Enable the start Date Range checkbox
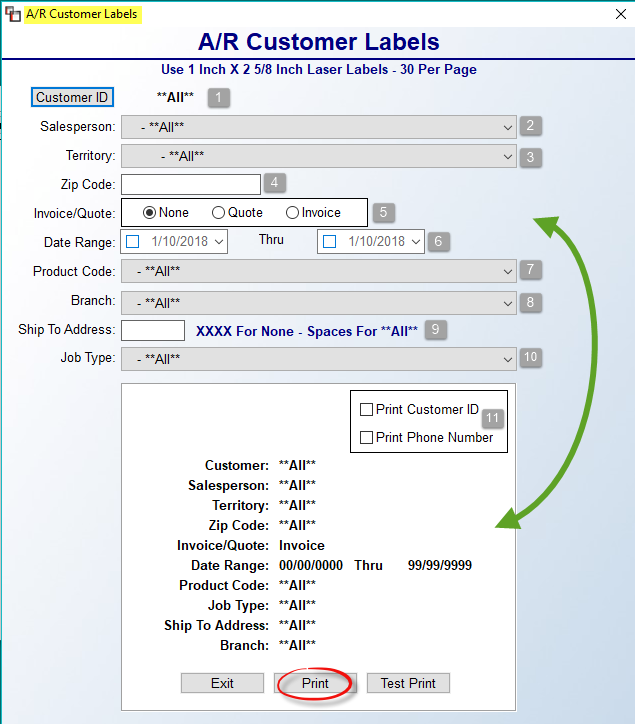The width and height of the screenshot is (635, 724). click(x=133, y=241)
